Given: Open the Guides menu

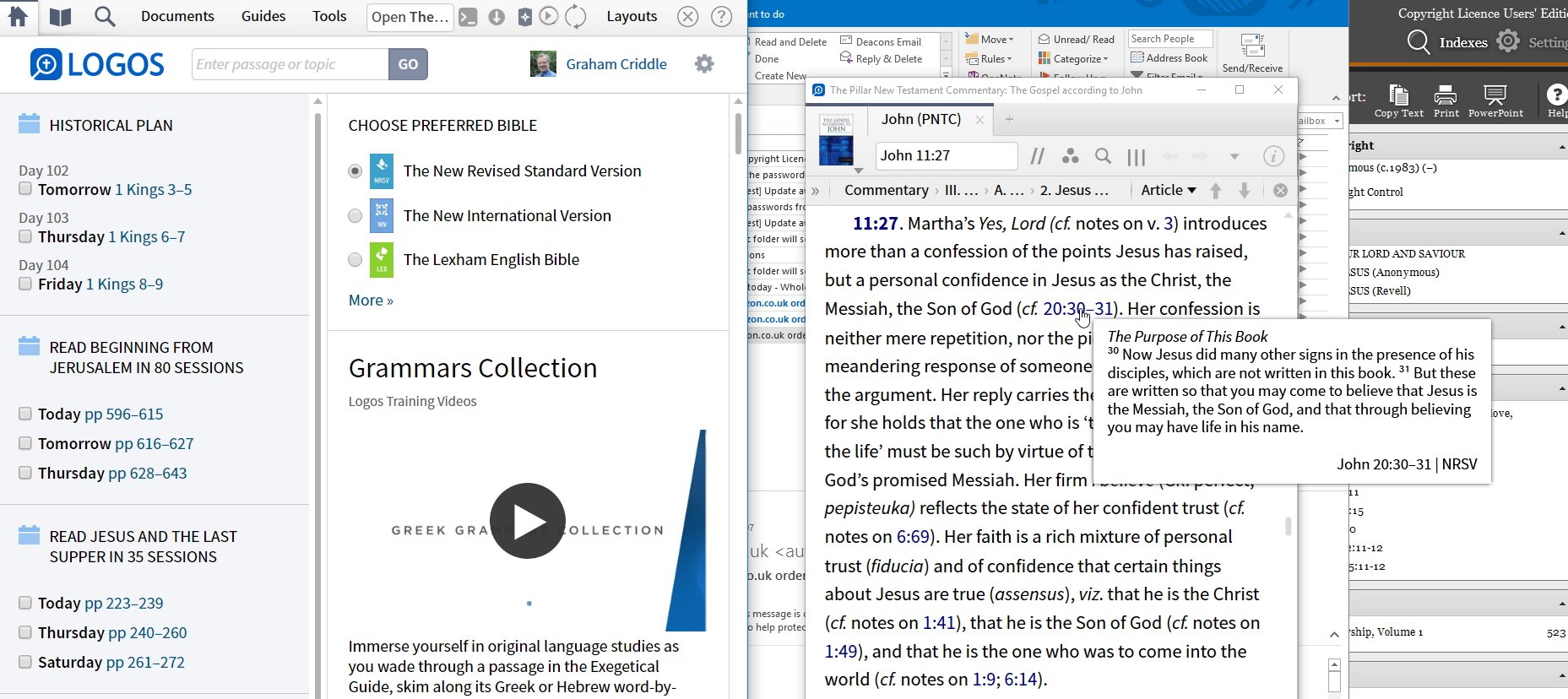Looking at the screenshot, I should (x=263, y=16).
